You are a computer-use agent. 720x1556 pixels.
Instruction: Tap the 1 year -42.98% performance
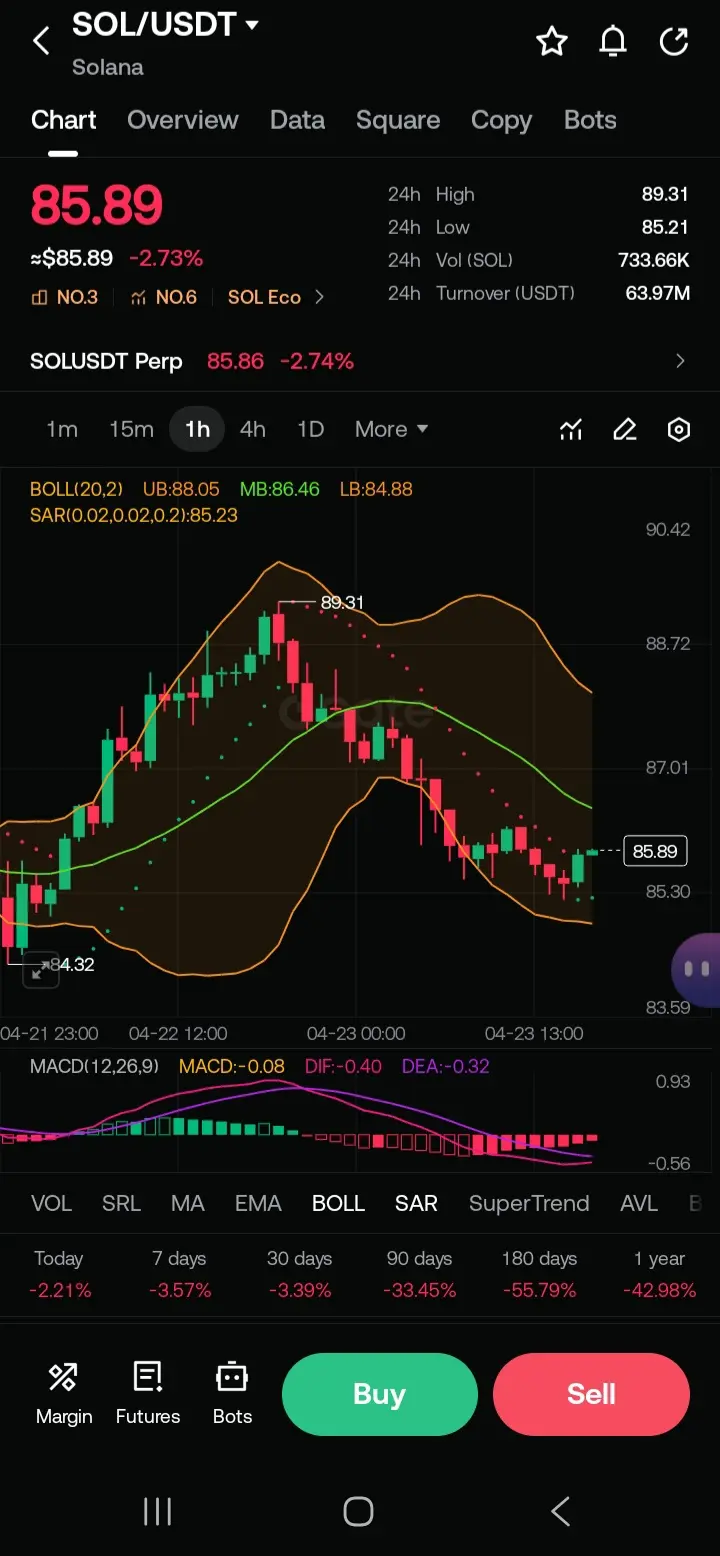coord(659,1274)
